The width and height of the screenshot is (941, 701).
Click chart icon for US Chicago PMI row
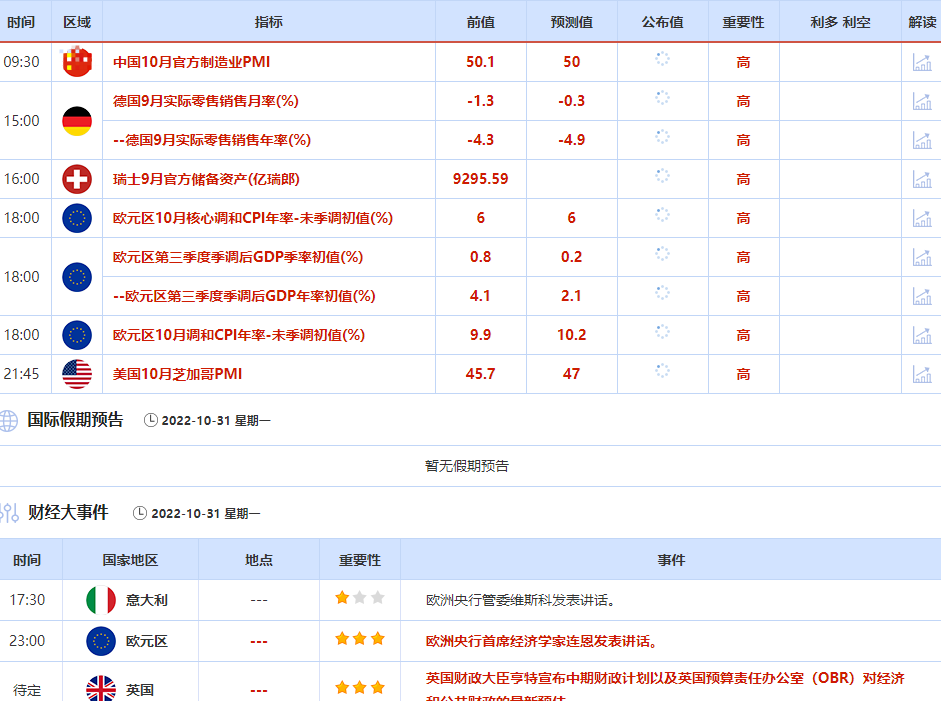click(x=921, y=374)
